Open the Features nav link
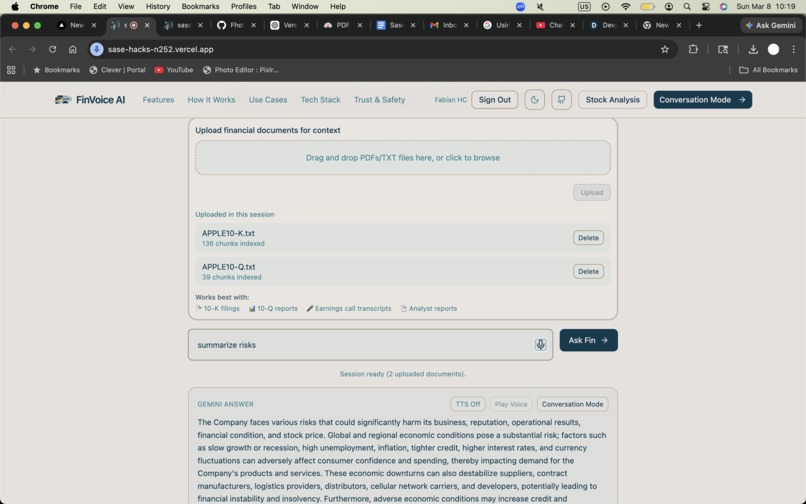The image size is (806, 504). click(x=158, y=100)
